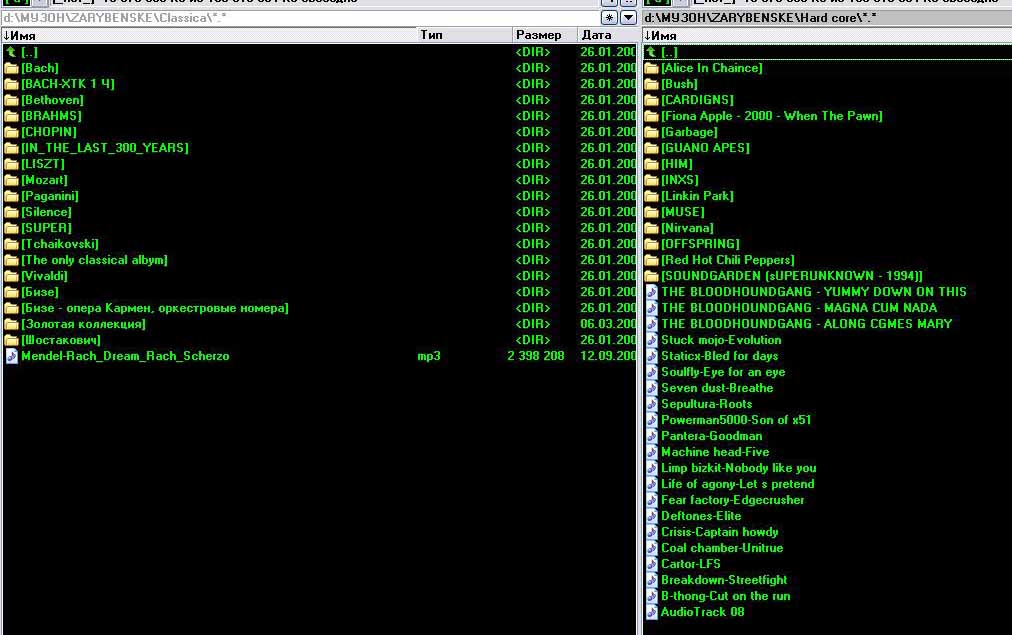Click the up-arrow parent folder icon in Hard core panel
This screenshot has width=1012, height=635.
651,52
